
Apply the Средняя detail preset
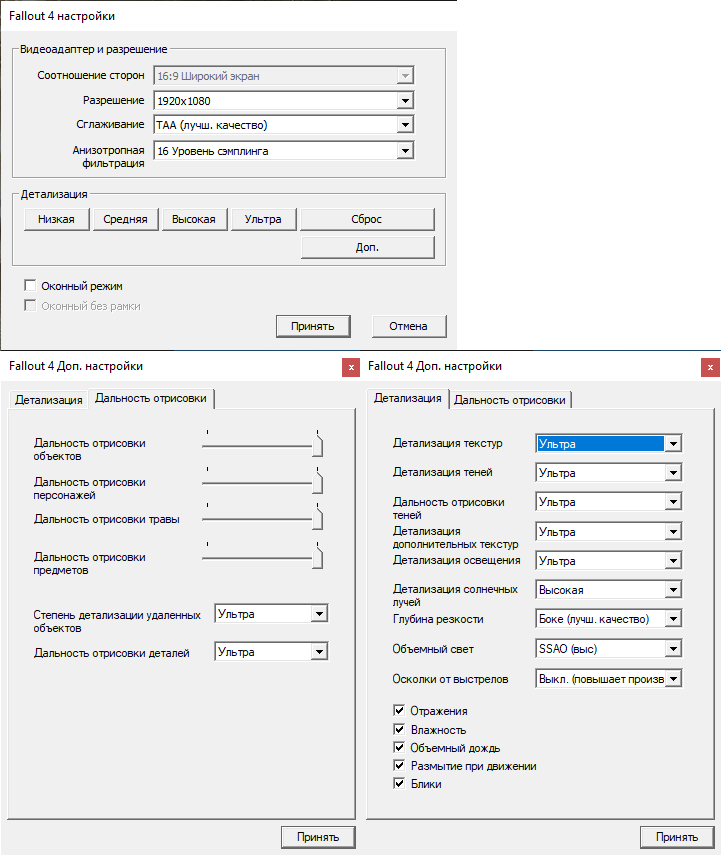125,219
